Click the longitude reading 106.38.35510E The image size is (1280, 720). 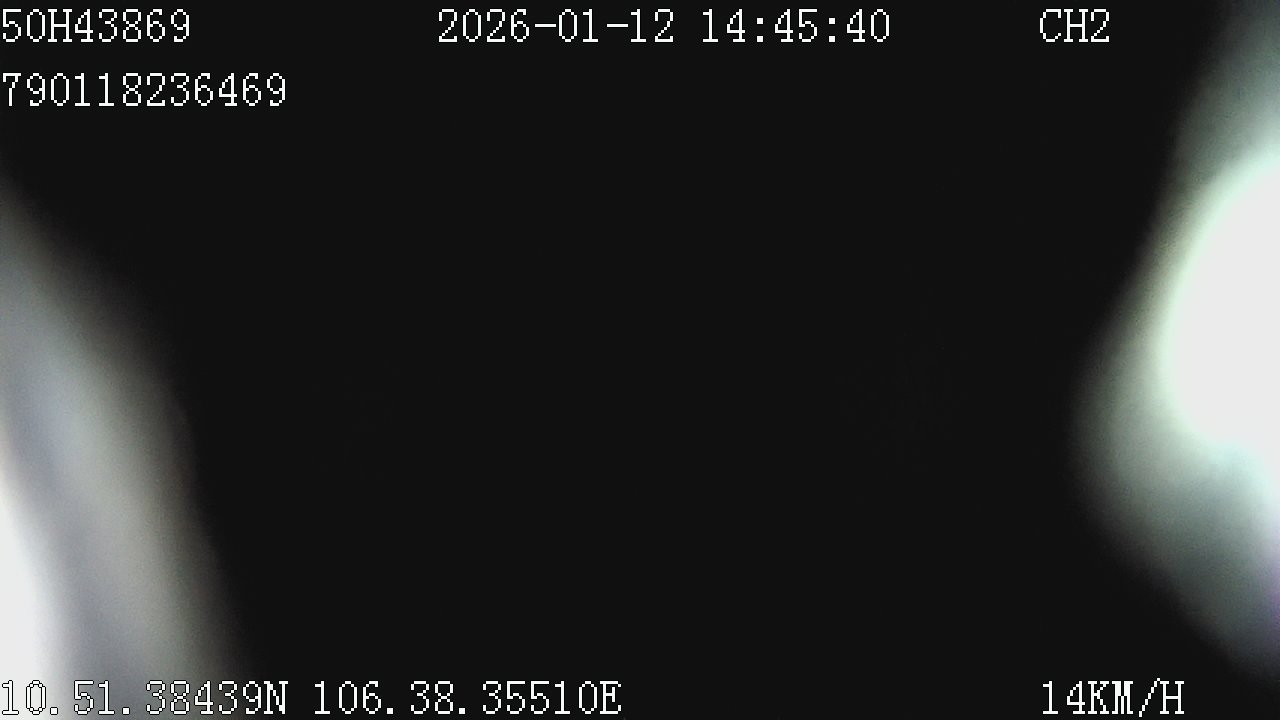468,698
